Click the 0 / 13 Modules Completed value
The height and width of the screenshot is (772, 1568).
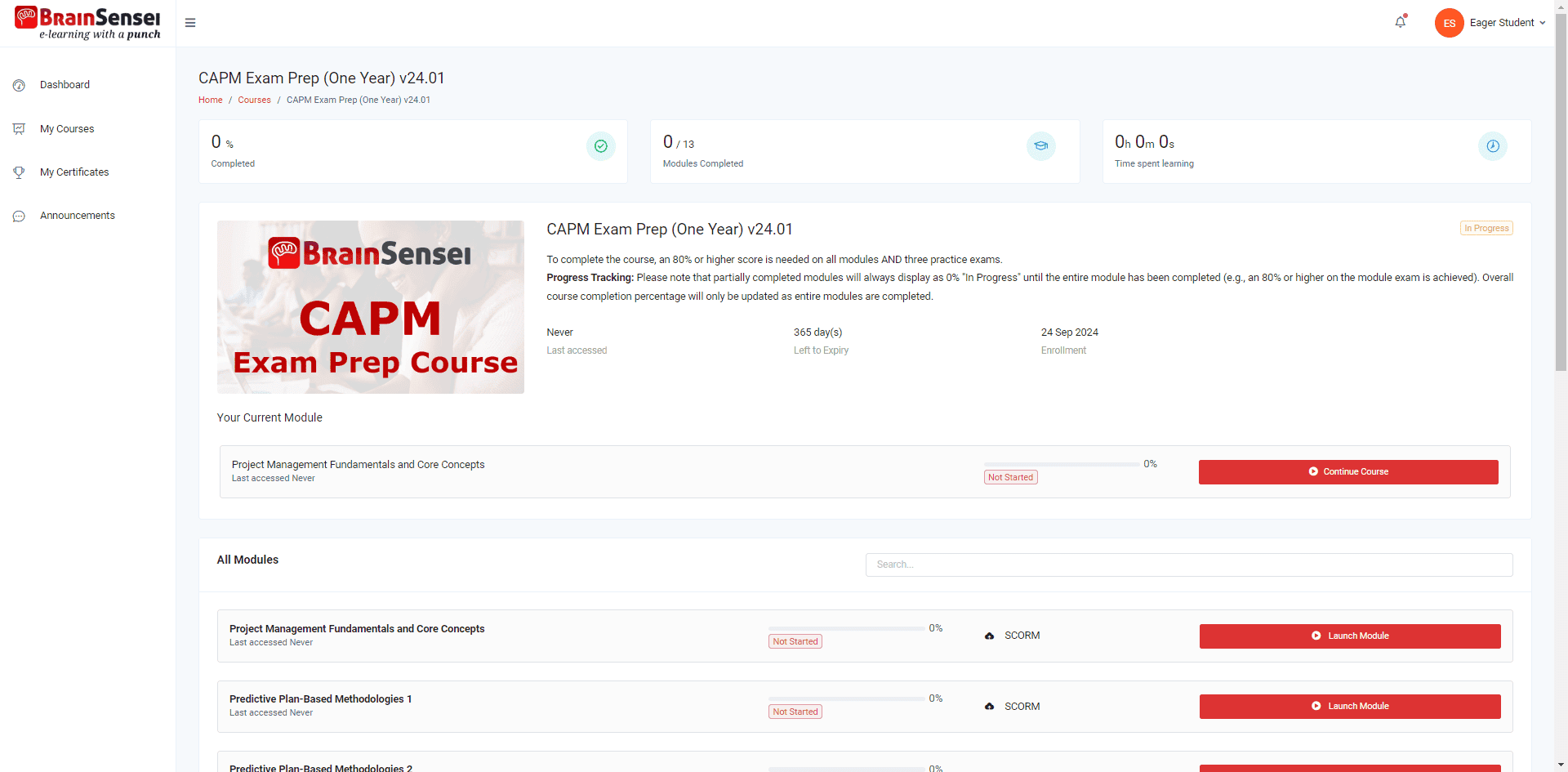tap(679, 142)
